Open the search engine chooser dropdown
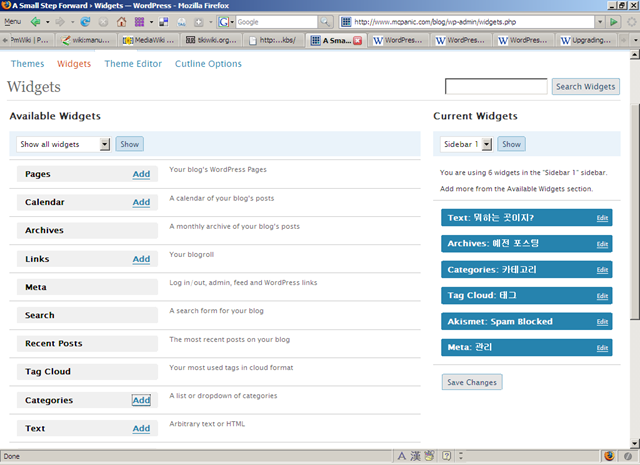The image size is (640, 465). (232, 22)
